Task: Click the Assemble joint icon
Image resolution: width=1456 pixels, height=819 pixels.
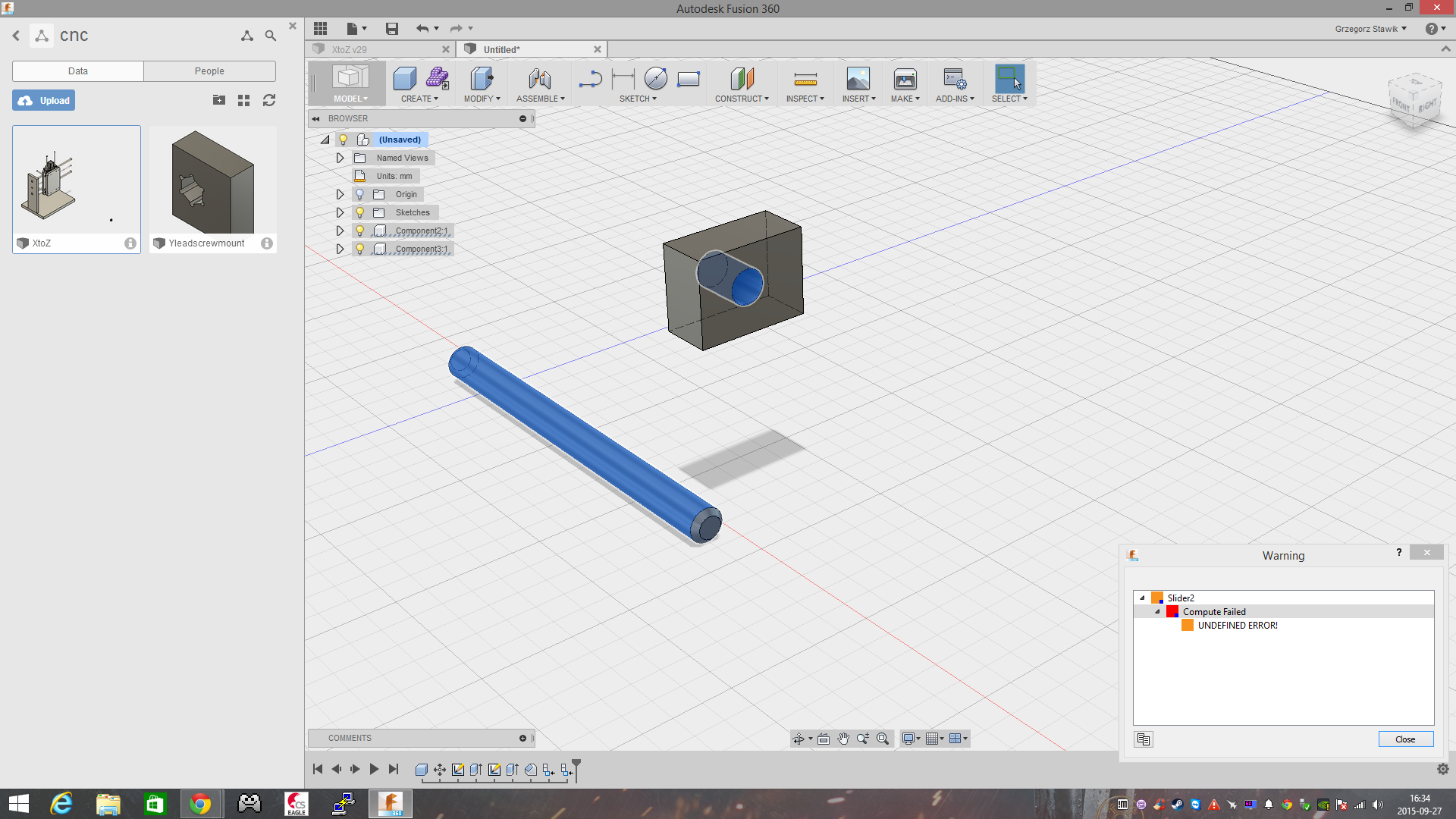Action: point(540,78)
